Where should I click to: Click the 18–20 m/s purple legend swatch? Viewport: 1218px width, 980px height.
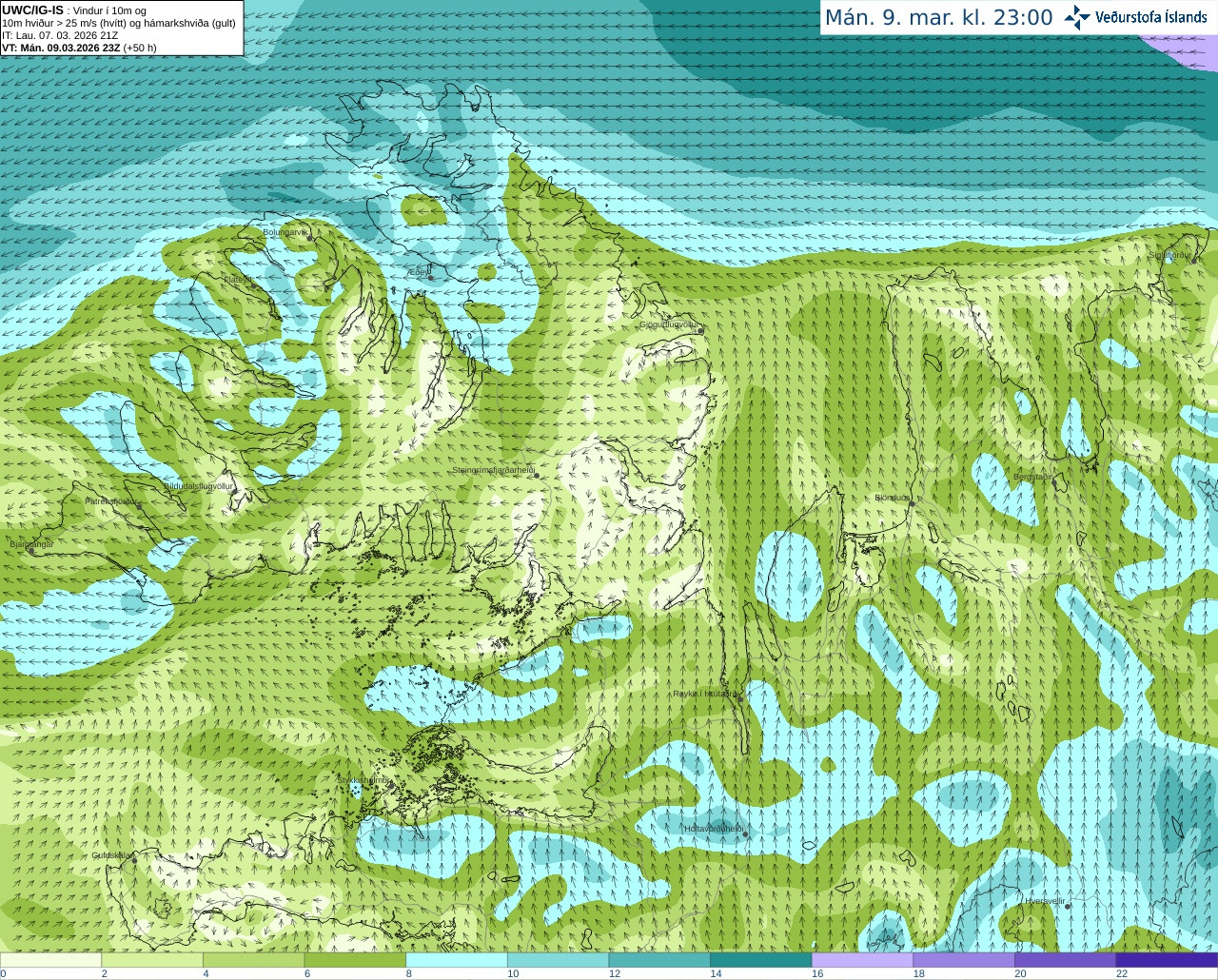pyautogui.click(x=964, y=960)
